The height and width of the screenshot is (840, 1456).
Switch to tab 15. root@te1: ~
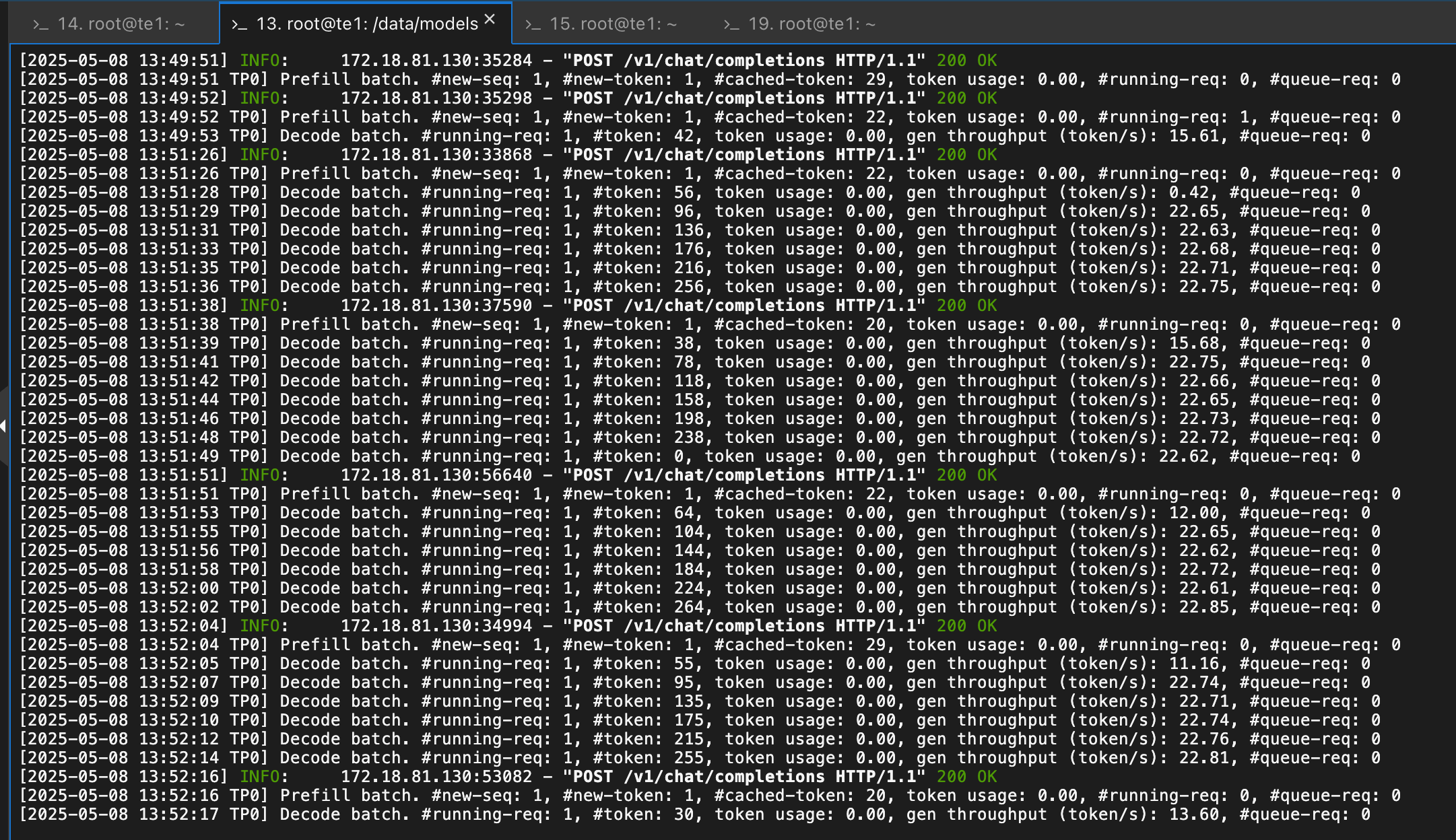[x=613, y=24]
